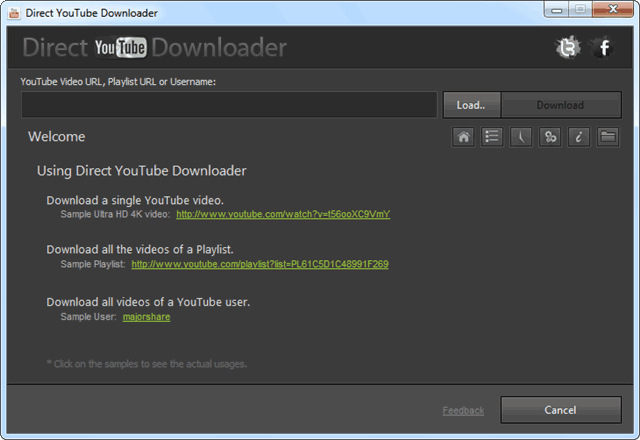640x440 pixels.
Task: Click the "Welcome" heading
Action: tap(57, 137)
